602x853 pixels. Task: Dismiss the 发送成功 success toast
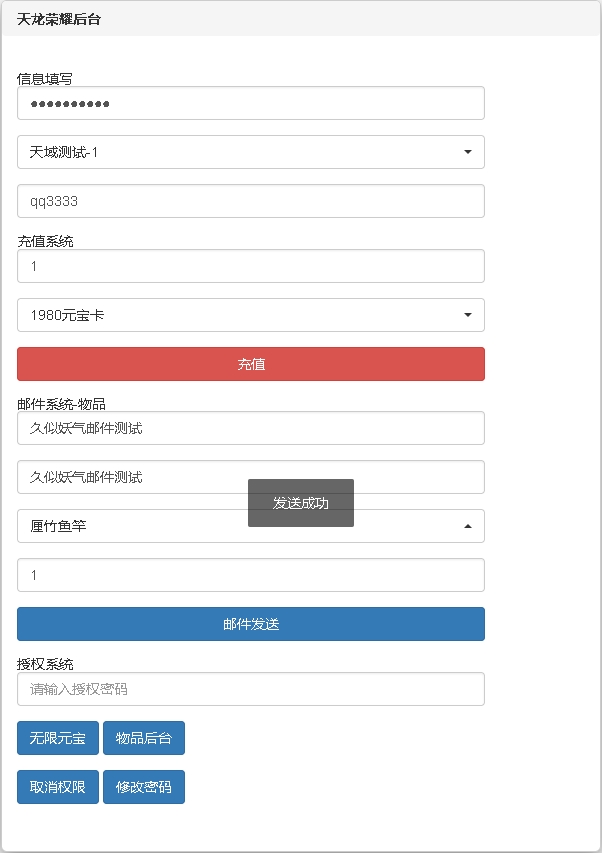(301, 503)
